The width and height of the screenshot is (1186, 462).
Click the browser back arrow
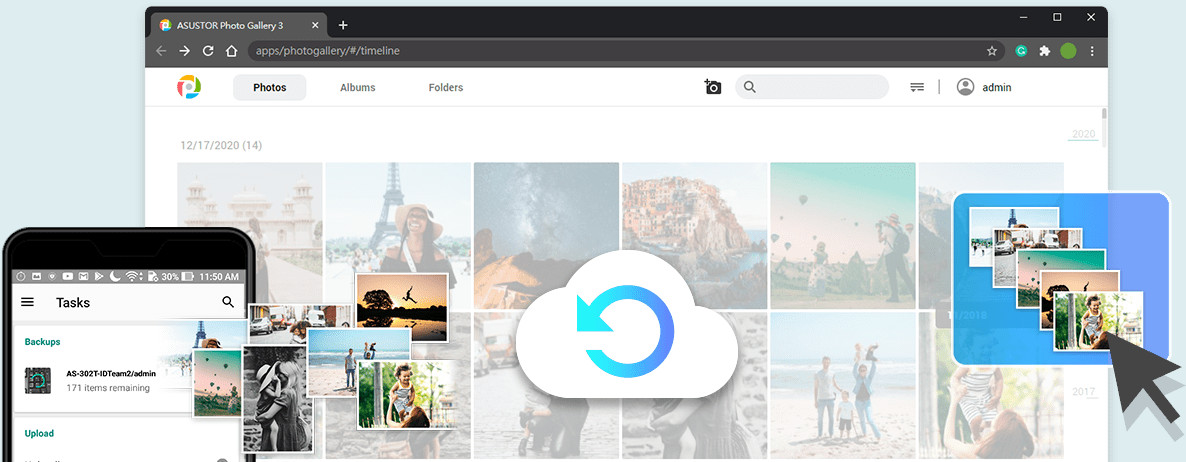point(161,51)
